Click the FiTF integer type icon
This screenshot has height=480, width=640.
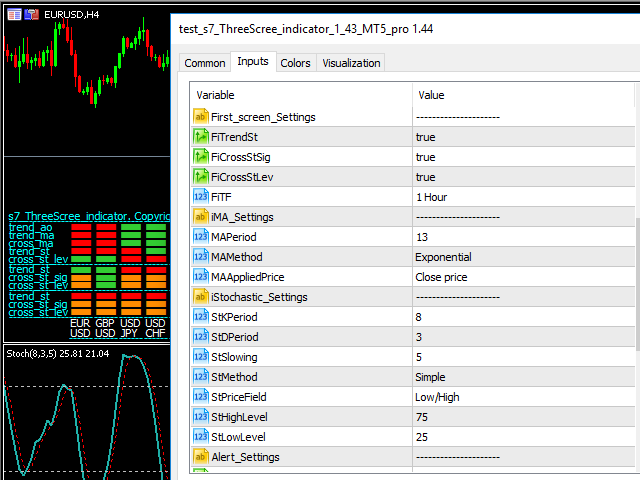pos(200,197)
